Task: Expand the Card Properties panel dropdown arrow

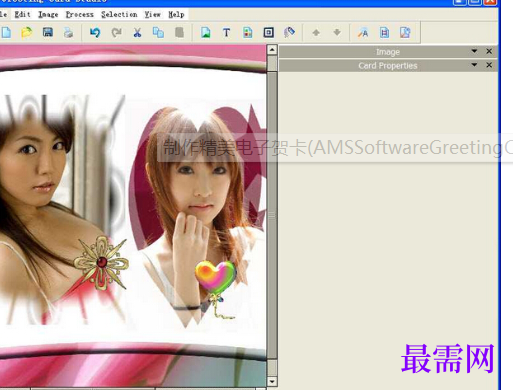Action: tap(474, 65)
